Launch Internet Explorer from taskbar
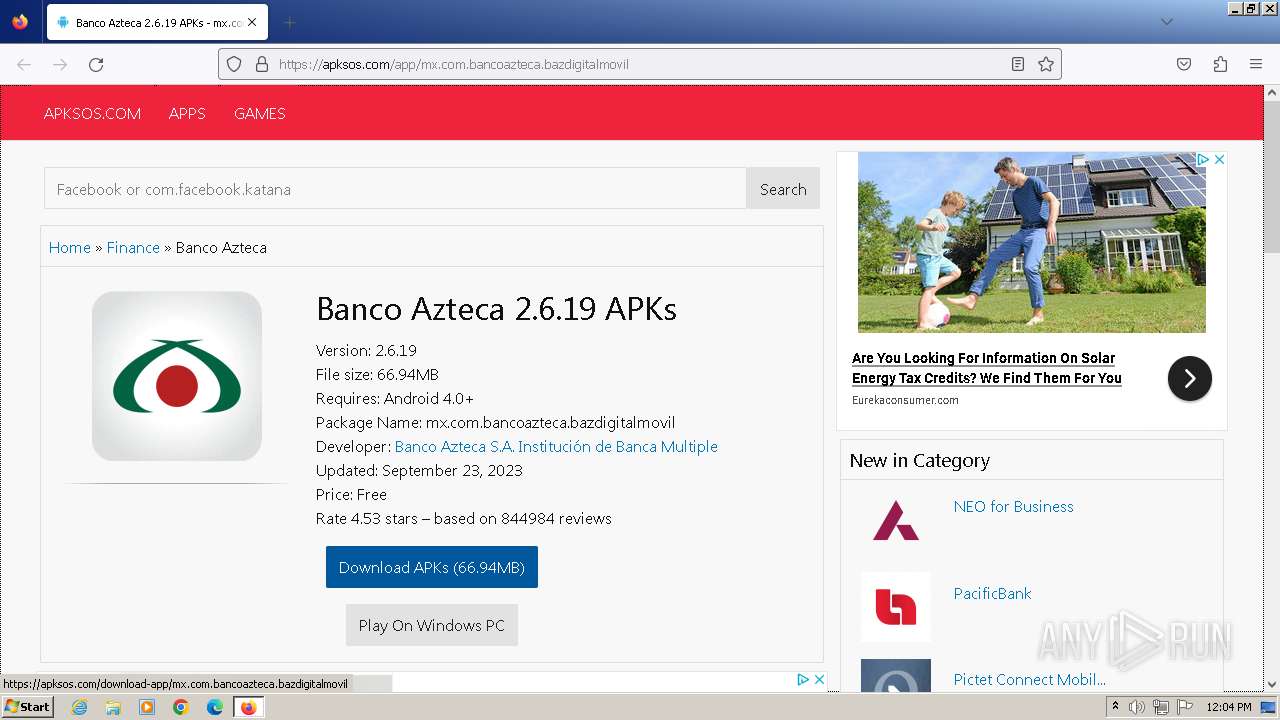1280x720 pixels. coord(79,707)
